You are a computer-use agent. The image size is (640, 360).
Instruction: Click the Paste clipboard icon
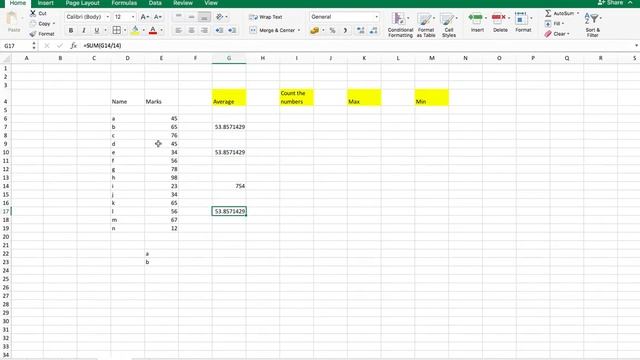pyautogui.click(x=13, y=19)
